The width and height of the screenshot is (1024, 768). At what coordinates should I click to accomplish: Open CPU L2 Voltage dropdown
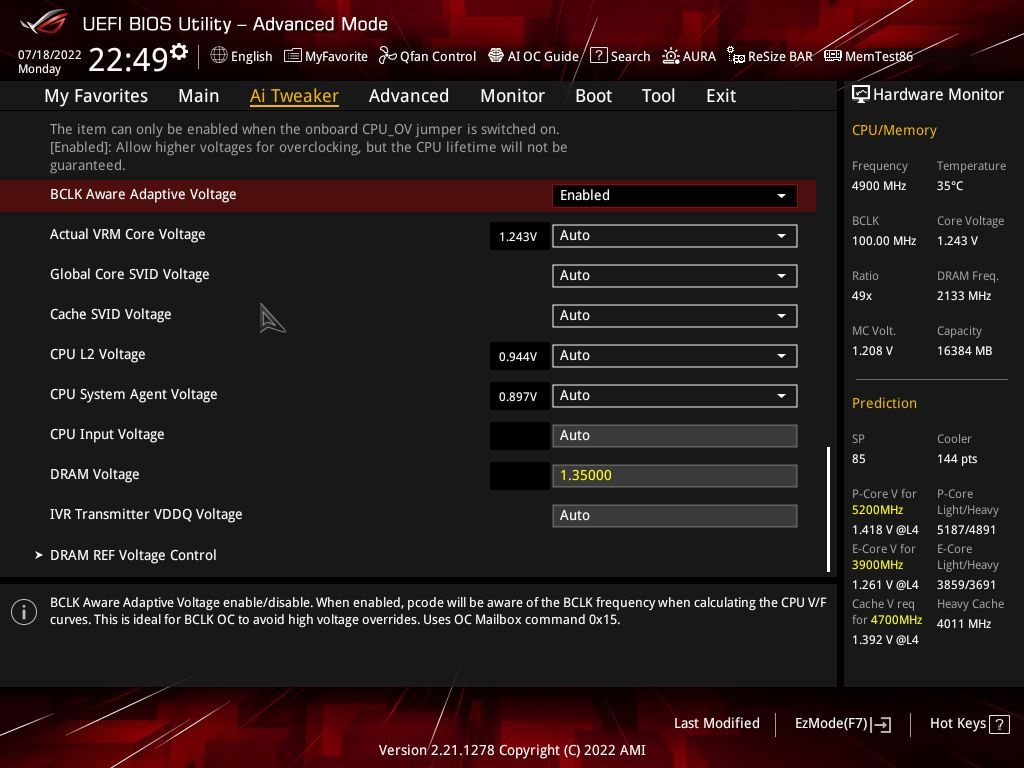point(674,355)
